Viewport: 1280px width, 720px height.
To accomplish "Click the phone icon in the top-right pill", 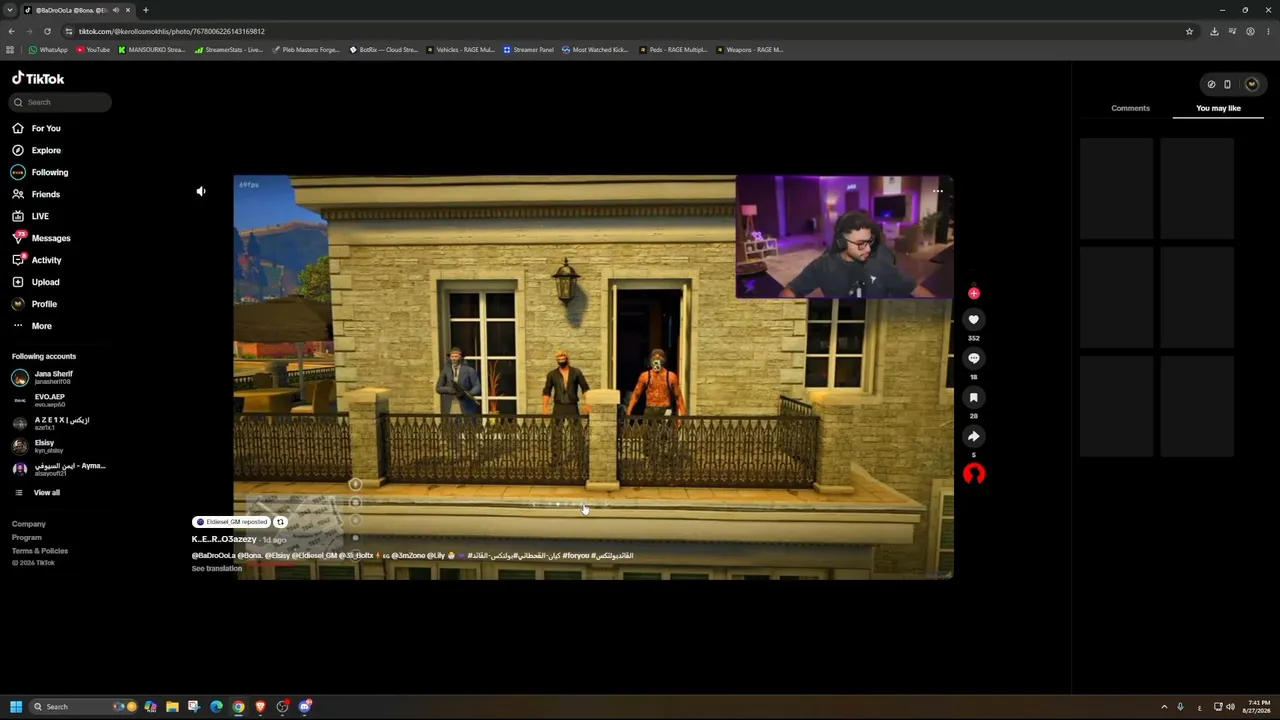I will click(1228, 84).
